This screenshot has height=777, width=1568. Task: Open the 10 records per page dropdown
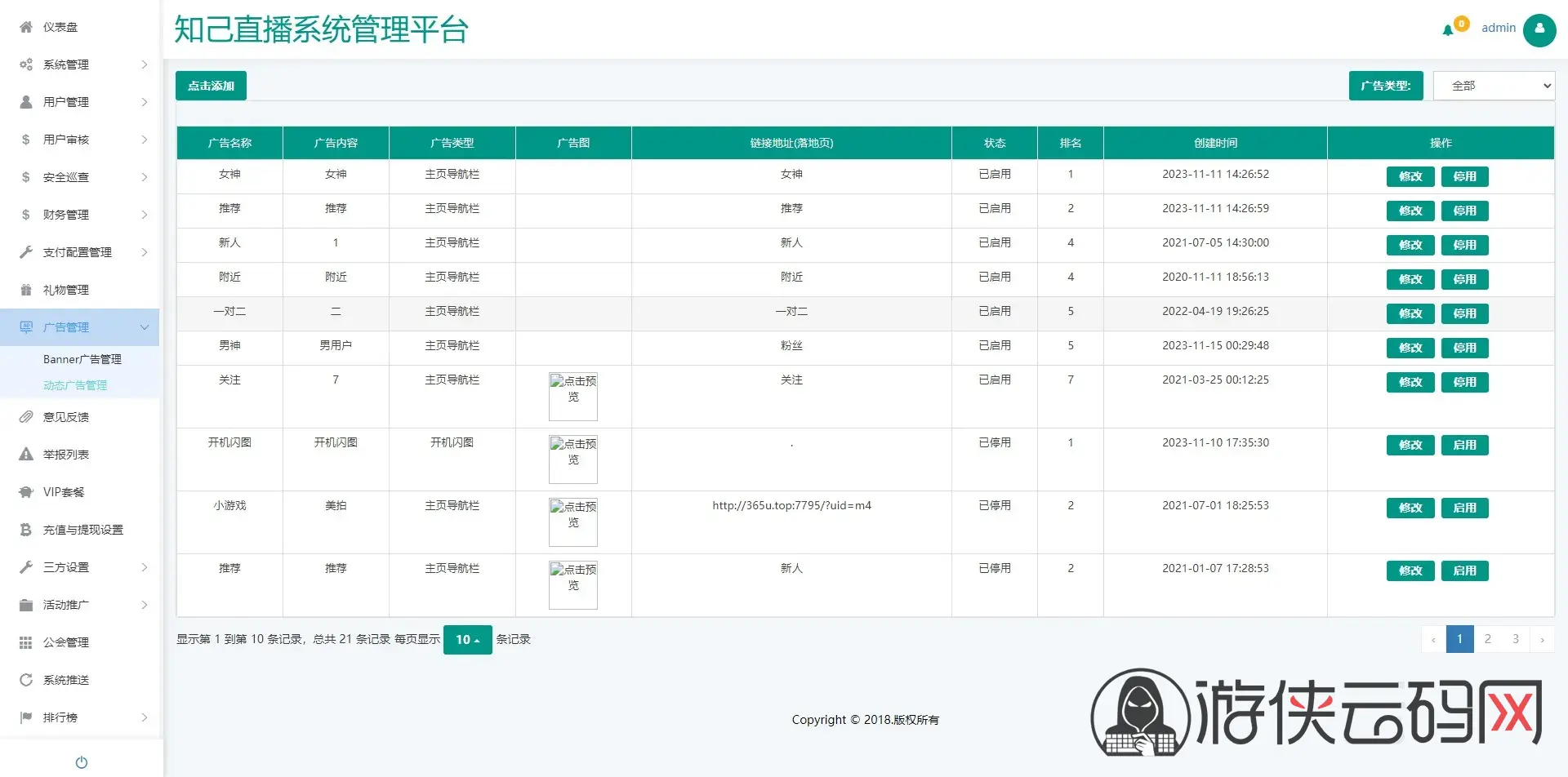pyautogui.click(x=467, y=640)
